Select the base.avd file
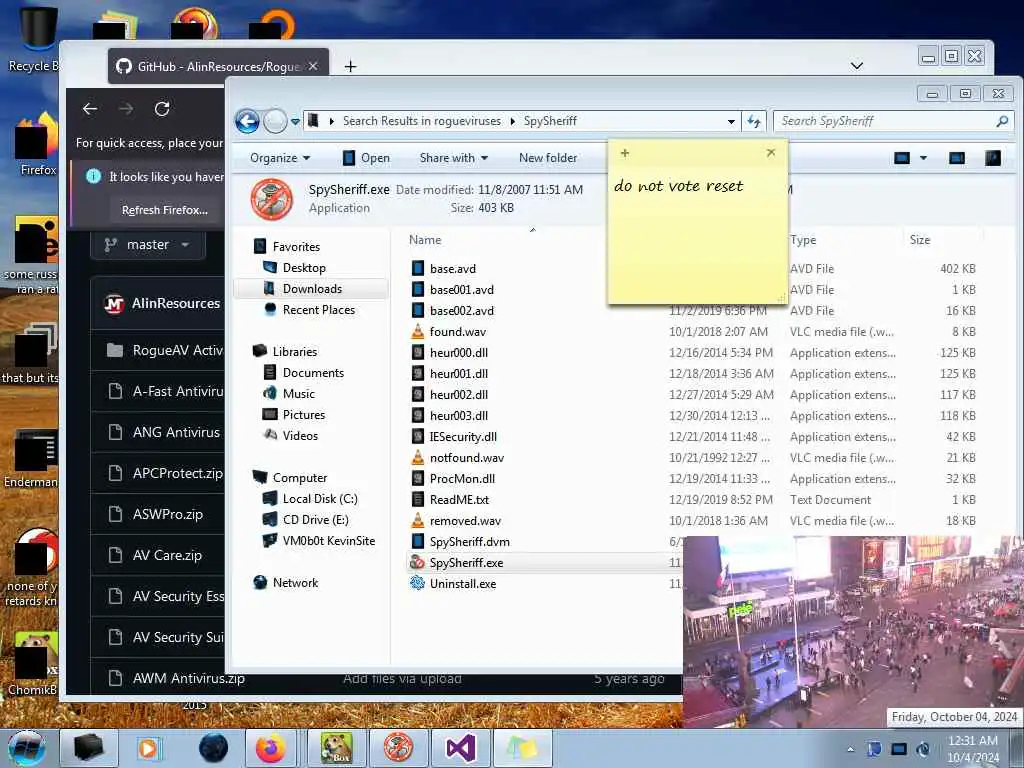This screenshot has height=768, width=1024. [453, 268]
